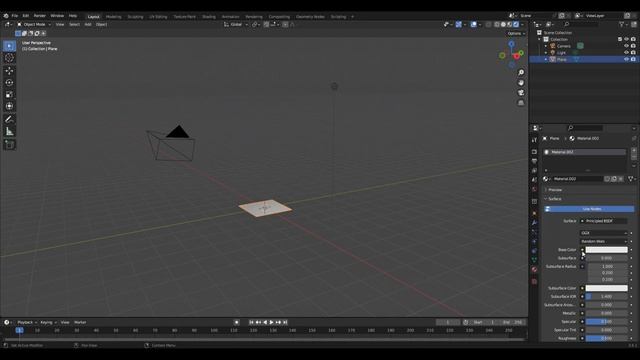Switch to the Modeling workspace tab
Screen dimensions: 640x360
point(113,17)
